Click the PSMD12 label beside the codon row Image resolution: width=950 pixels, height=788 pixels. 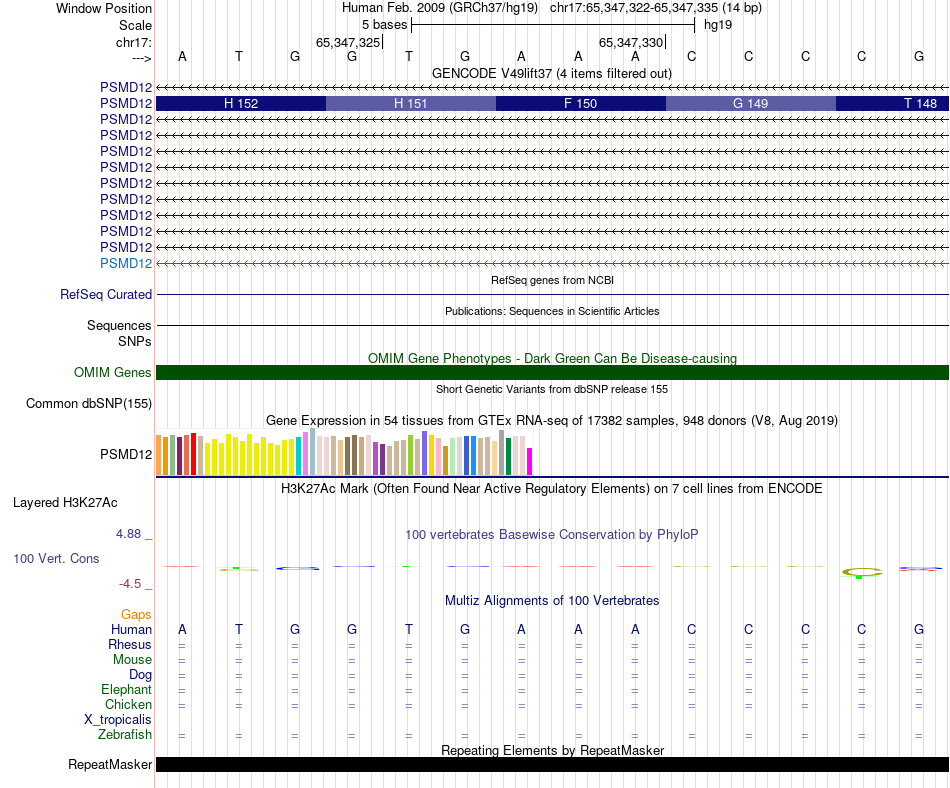(126, 104)
